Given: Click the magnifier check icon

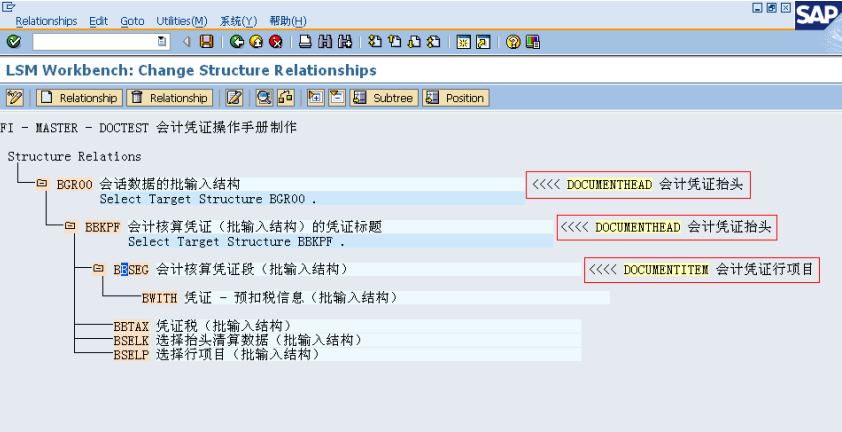Looking at the screenshot, I should tap(264, 98).
